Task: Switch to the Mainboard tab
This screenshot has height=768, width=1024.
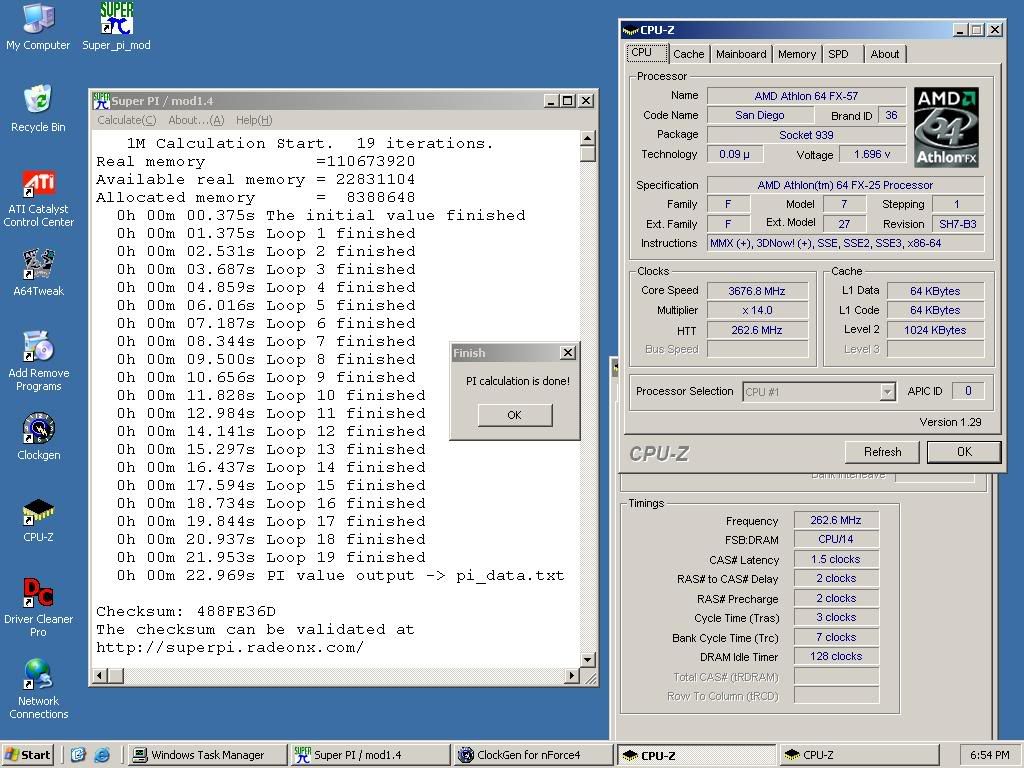Action: pos(741,54)
